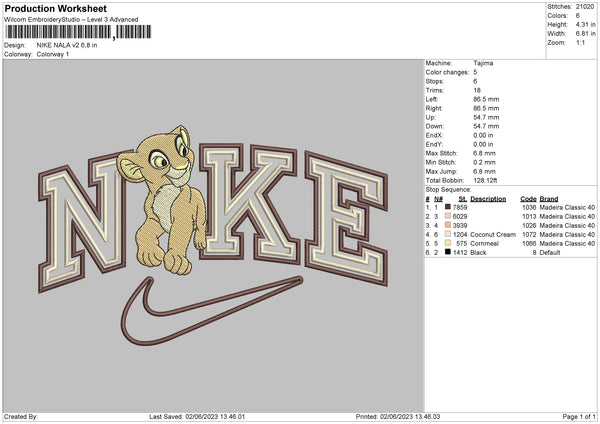The height and width of the screenshot is (424, 600).
Task: Click the Width value 6.81 in
Action: [x=585, y=34]
